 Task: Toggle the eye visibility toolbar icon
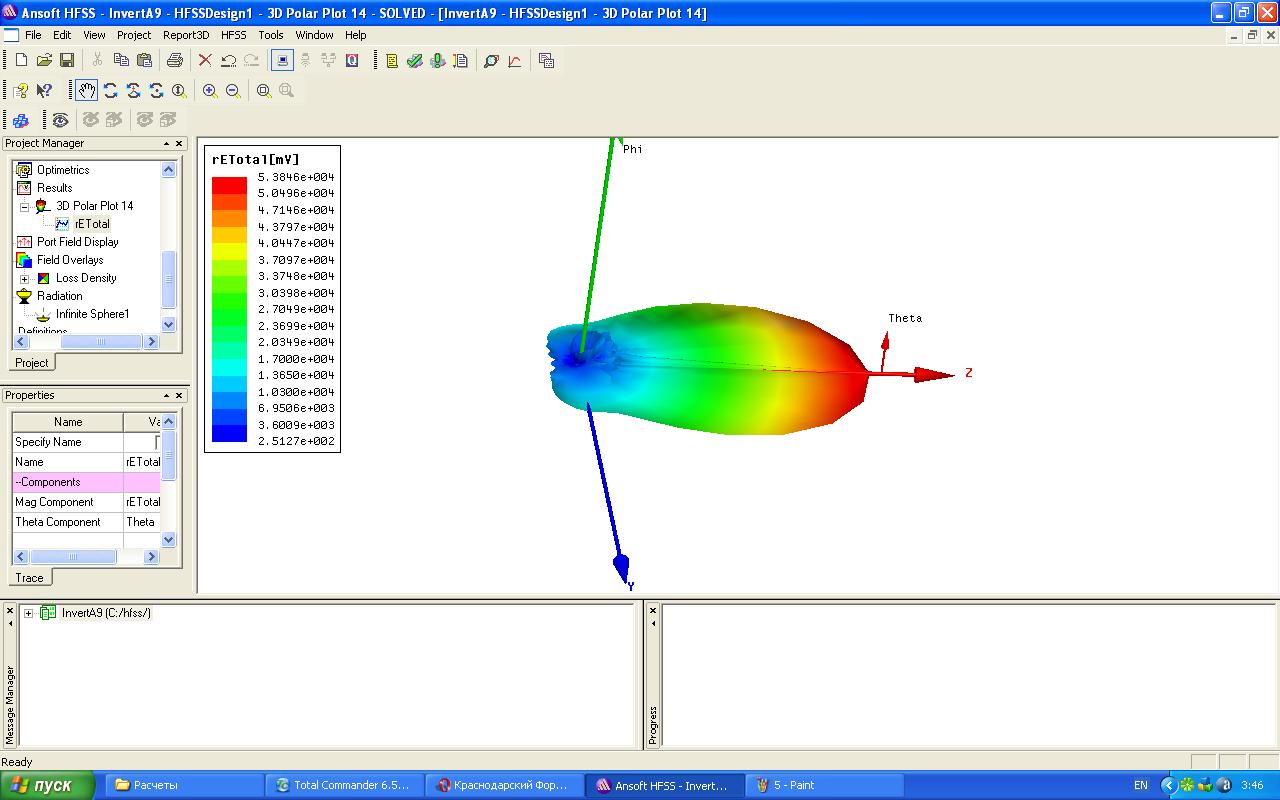click(60, 120)
